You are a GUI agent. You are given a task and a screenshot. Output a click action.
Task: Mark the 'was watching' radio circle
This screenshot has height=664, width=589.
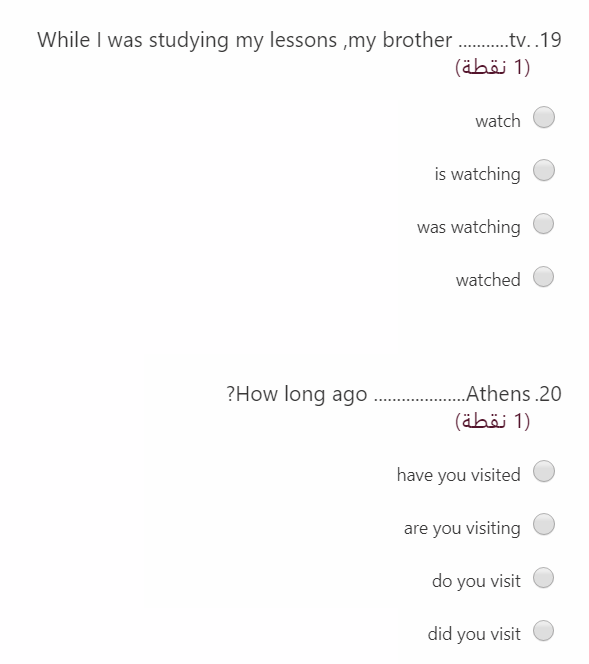coord(544,224)
